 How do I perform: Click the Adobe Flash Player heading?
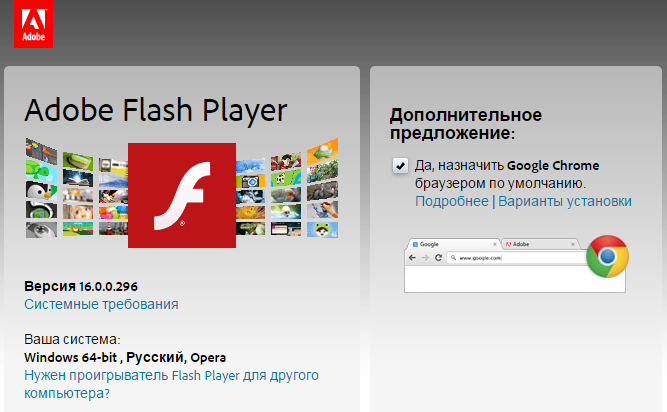156,111
